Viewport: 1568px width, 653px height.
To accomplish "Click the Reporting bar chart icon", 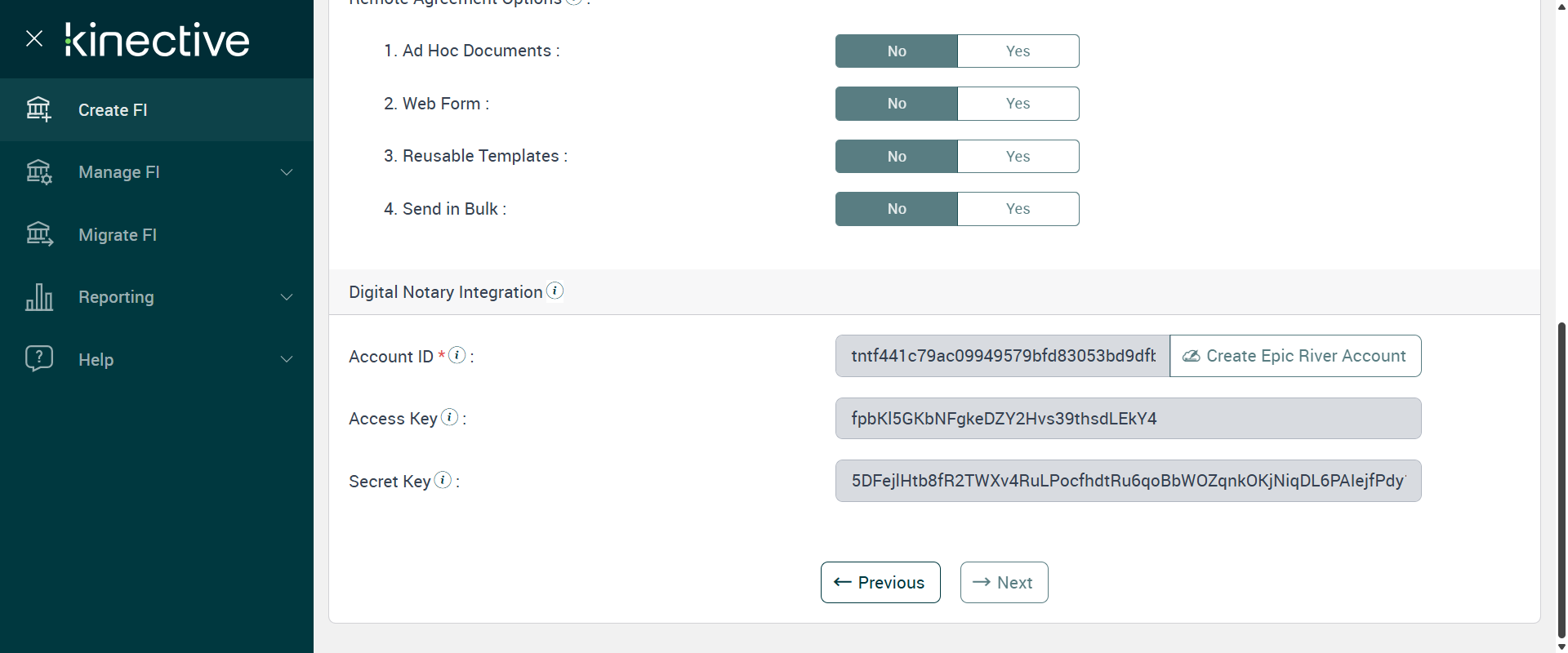I will coord(38,297).
